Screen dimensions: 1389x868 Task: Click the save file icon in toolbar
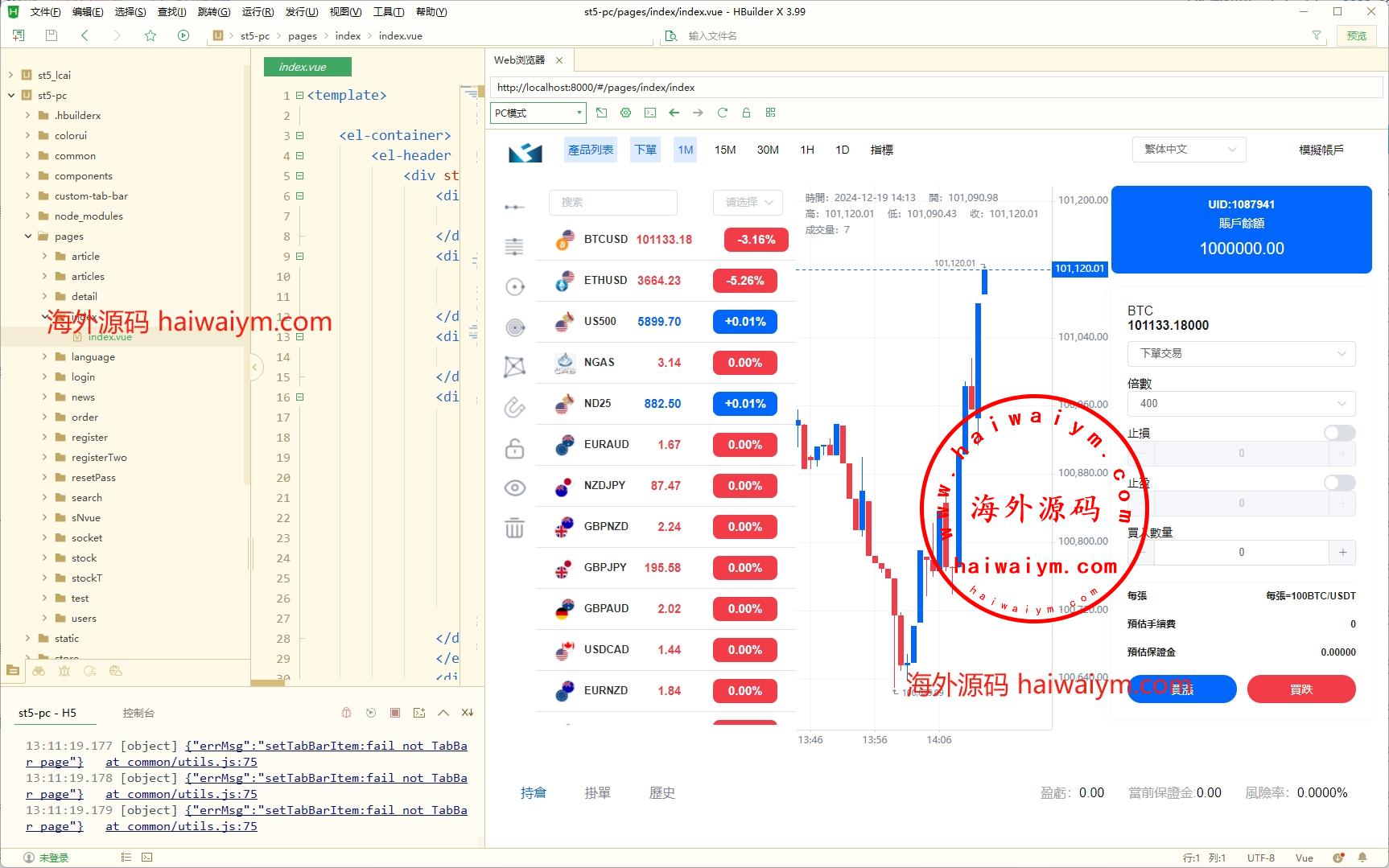point(52,35)
